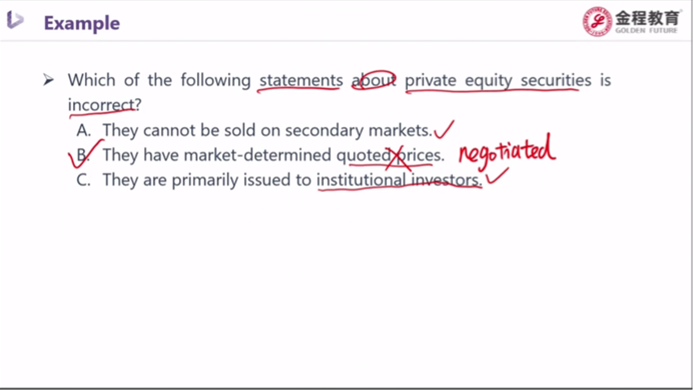Click the Chinese text 金程教育 in logo
The width and height of the screenshot is (693, 390).
click(647, 18)
